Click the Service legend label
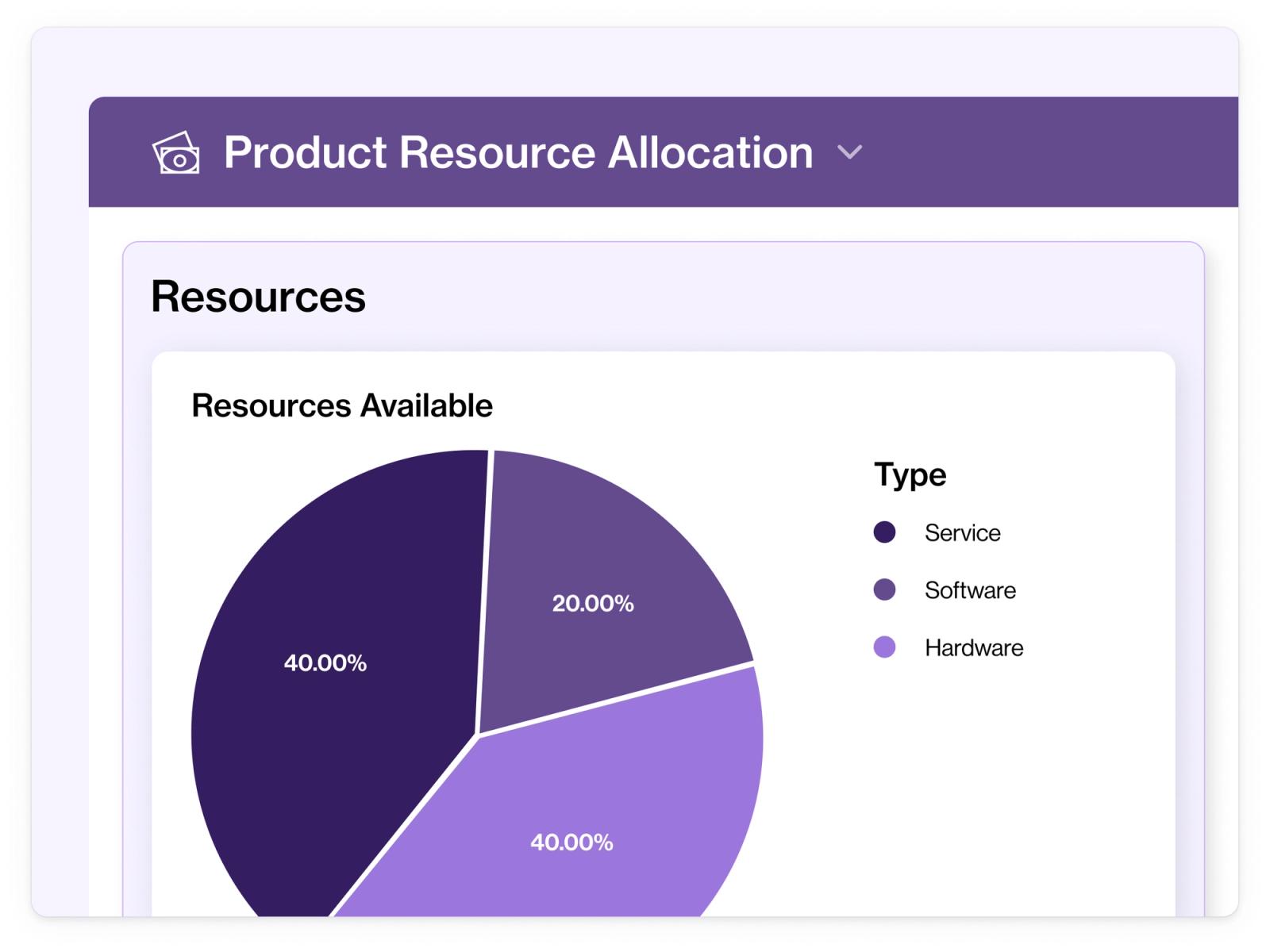 coord(962,533)
